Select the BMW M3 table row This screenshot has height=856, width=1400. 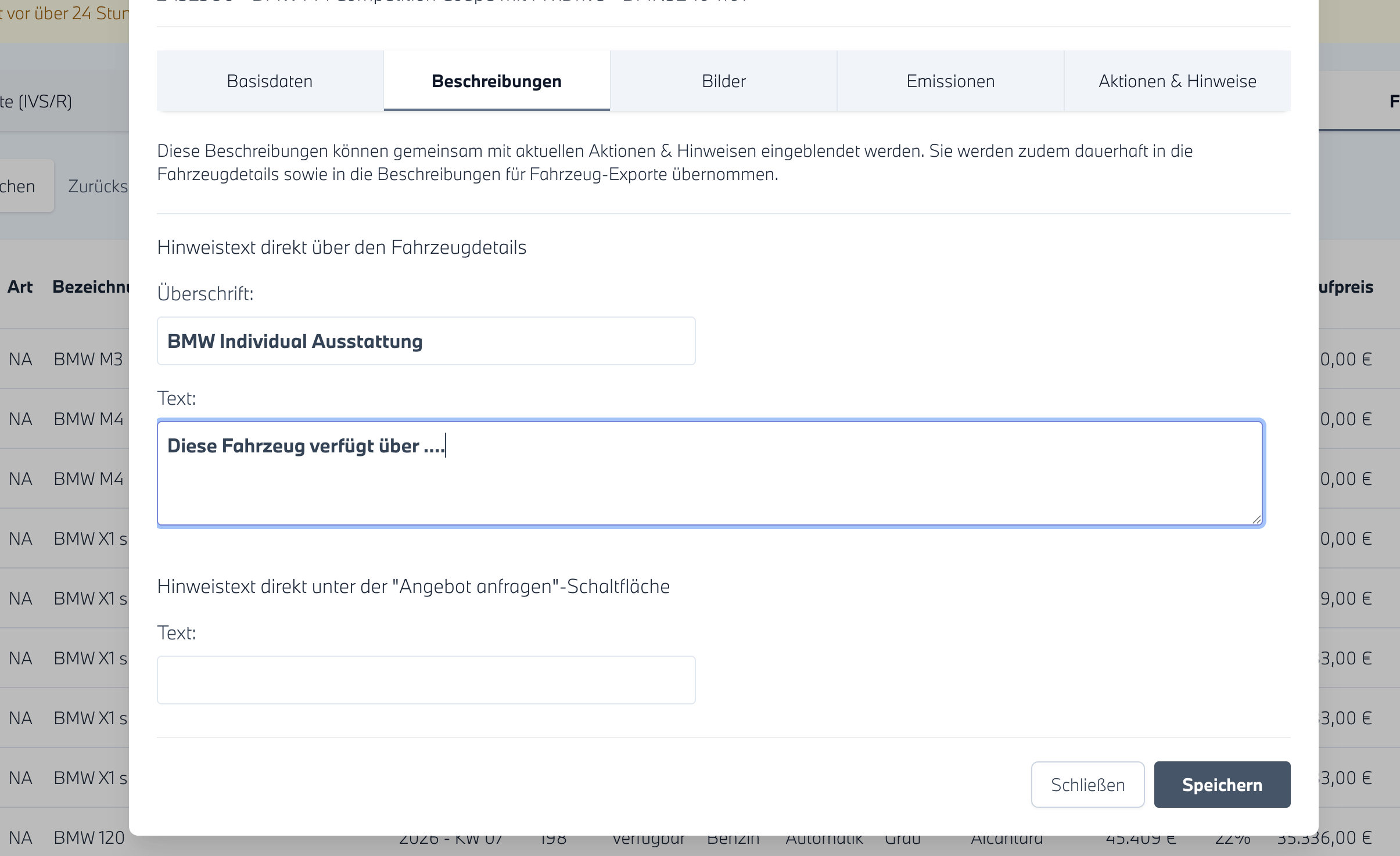87,359
